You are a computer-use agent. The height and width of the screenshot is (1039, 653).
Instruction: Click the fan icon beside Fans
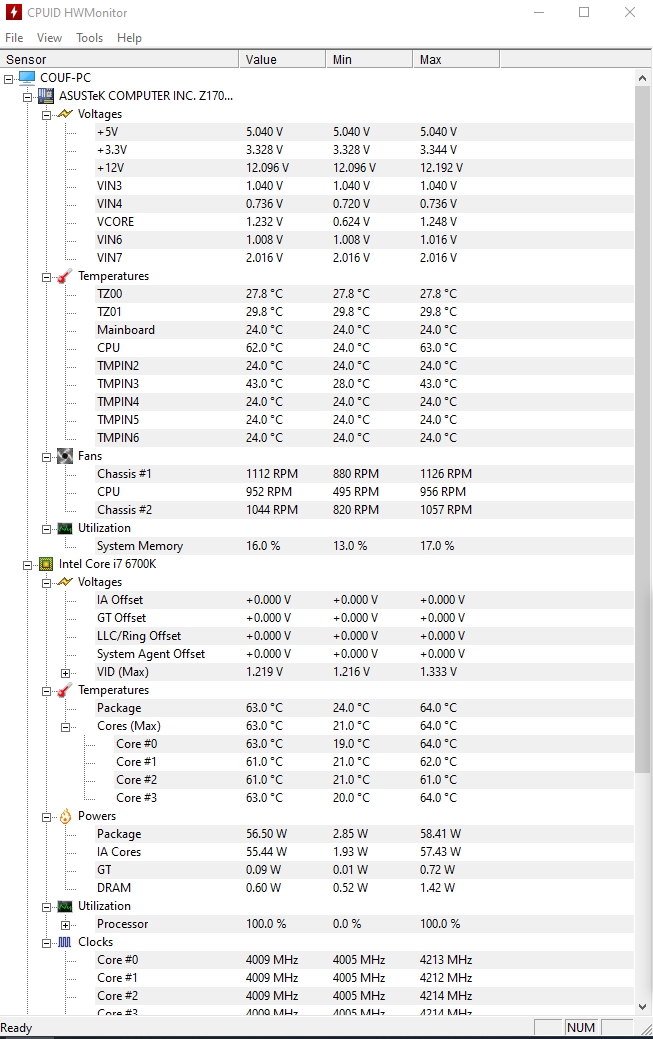coord(64,456)
